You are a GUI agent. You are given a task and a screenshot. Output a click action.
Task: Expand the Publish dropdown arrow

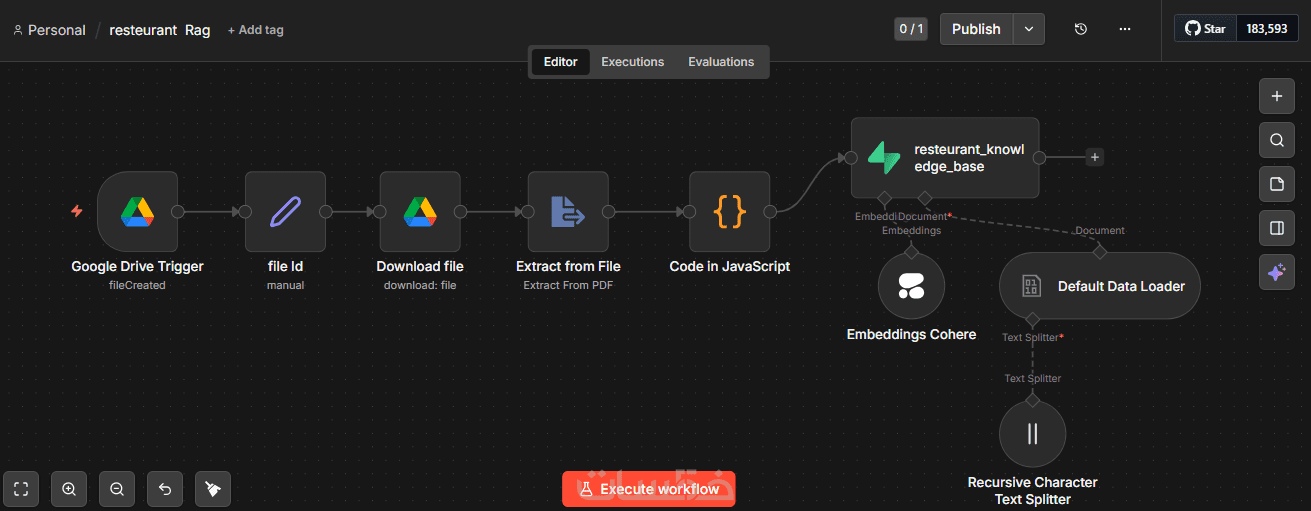pyautogui.click(x=1029, y=29)
